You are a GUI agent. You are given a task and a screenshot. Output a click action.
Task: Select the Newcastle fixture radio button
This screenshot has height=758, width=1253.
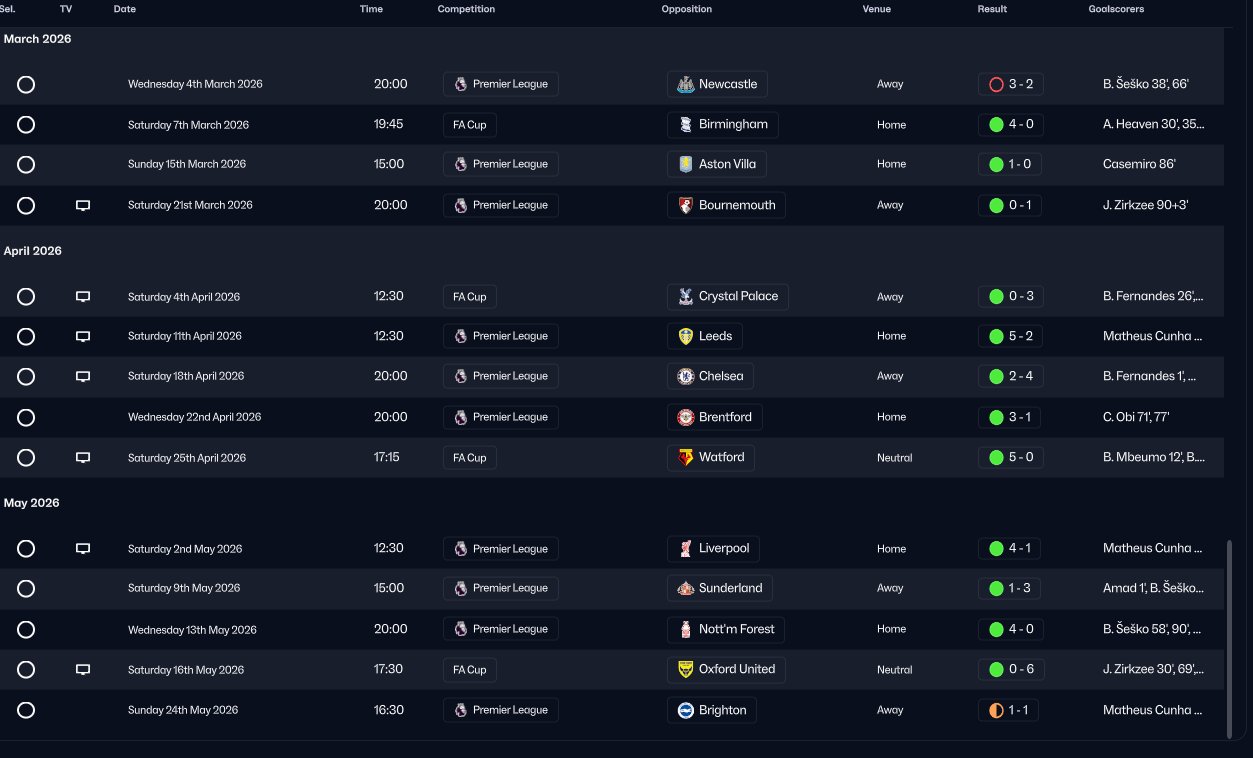[26, 84]
